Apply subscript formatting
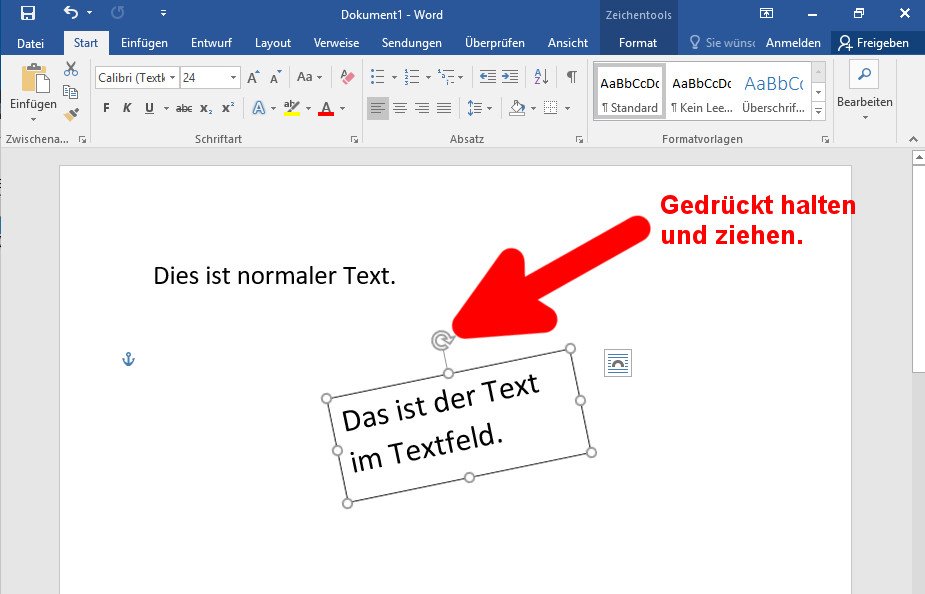Image resolution: width=925 pixels, height=594 pixels. click(206, 107)
